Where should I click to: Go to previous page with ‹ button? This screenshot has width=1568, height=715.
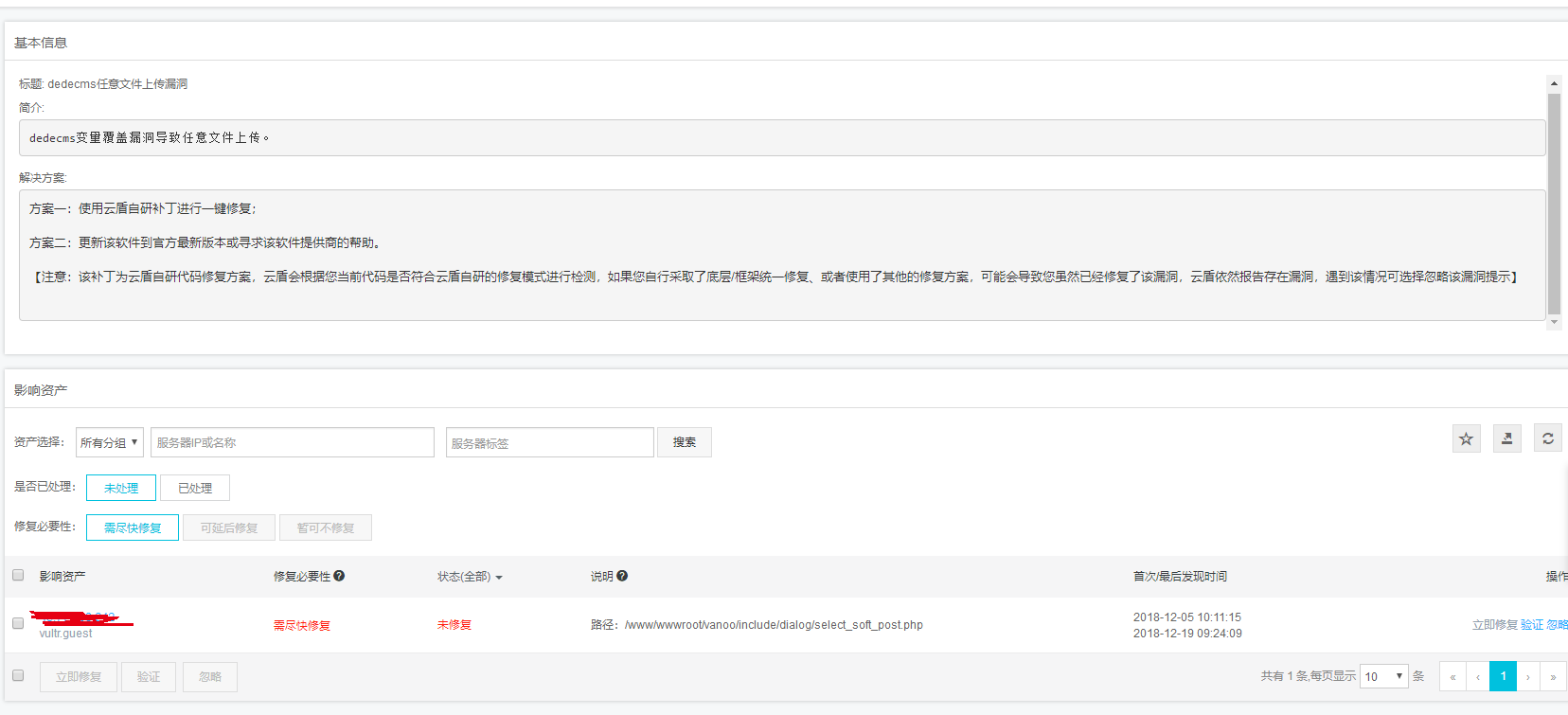click(x=1478, y=676)
